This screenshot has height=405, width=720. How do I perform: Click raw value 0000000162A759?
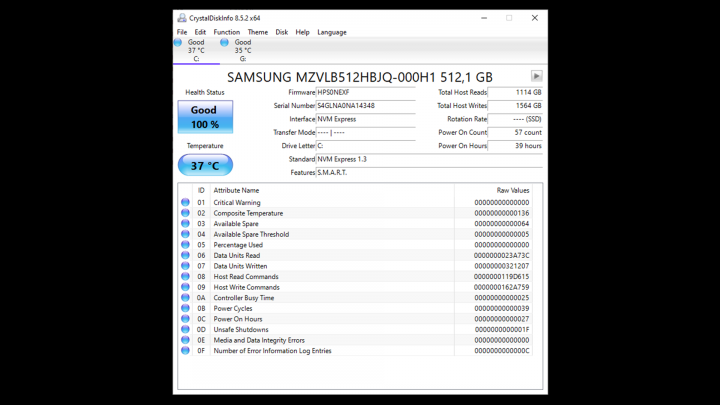[501, 287]
